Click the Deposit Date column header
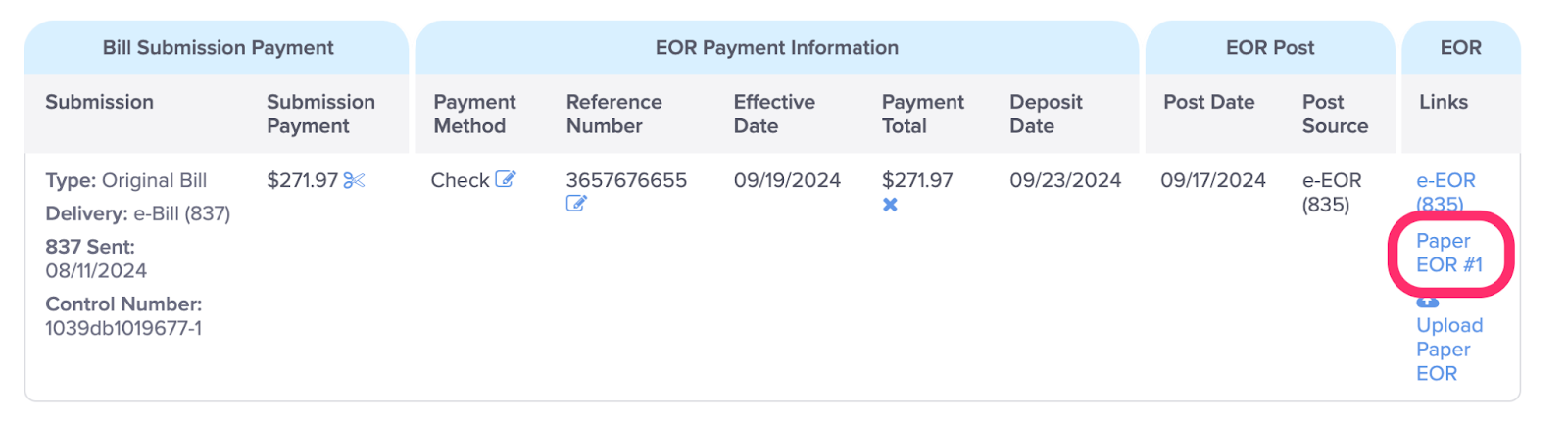The width and height of the screenshot is (1568, 421). [1046, 114]
